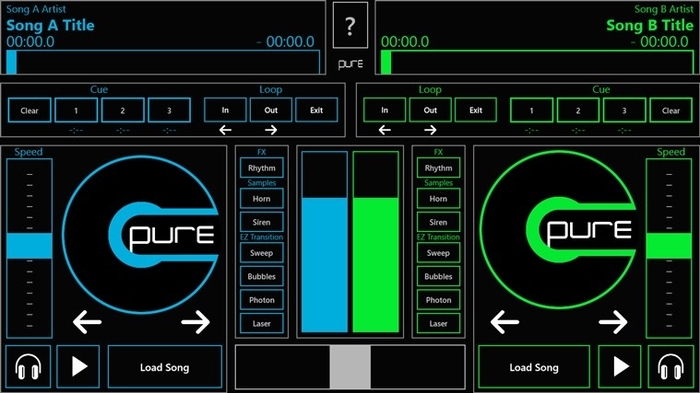Enable Rhythm FX on deck A
Screen dimensions: 700x393
pos(262,168)
